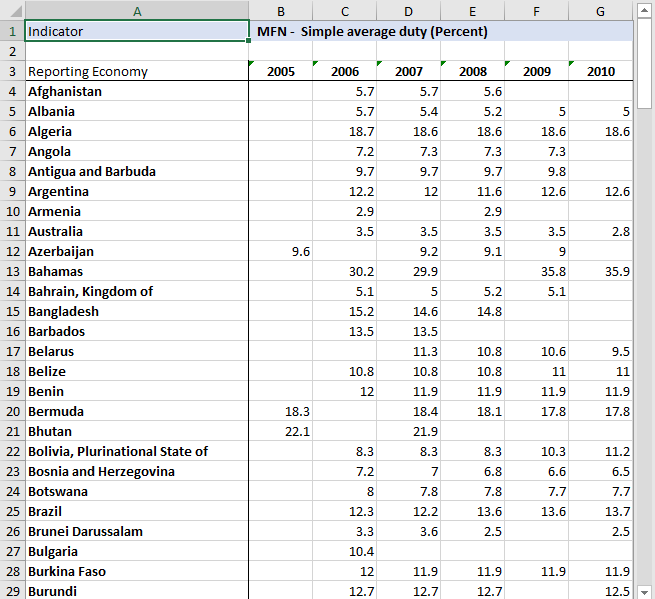Select Bahamas 2009 value 35.8
This screenshot has height=599, width=655.
point(536,271)
